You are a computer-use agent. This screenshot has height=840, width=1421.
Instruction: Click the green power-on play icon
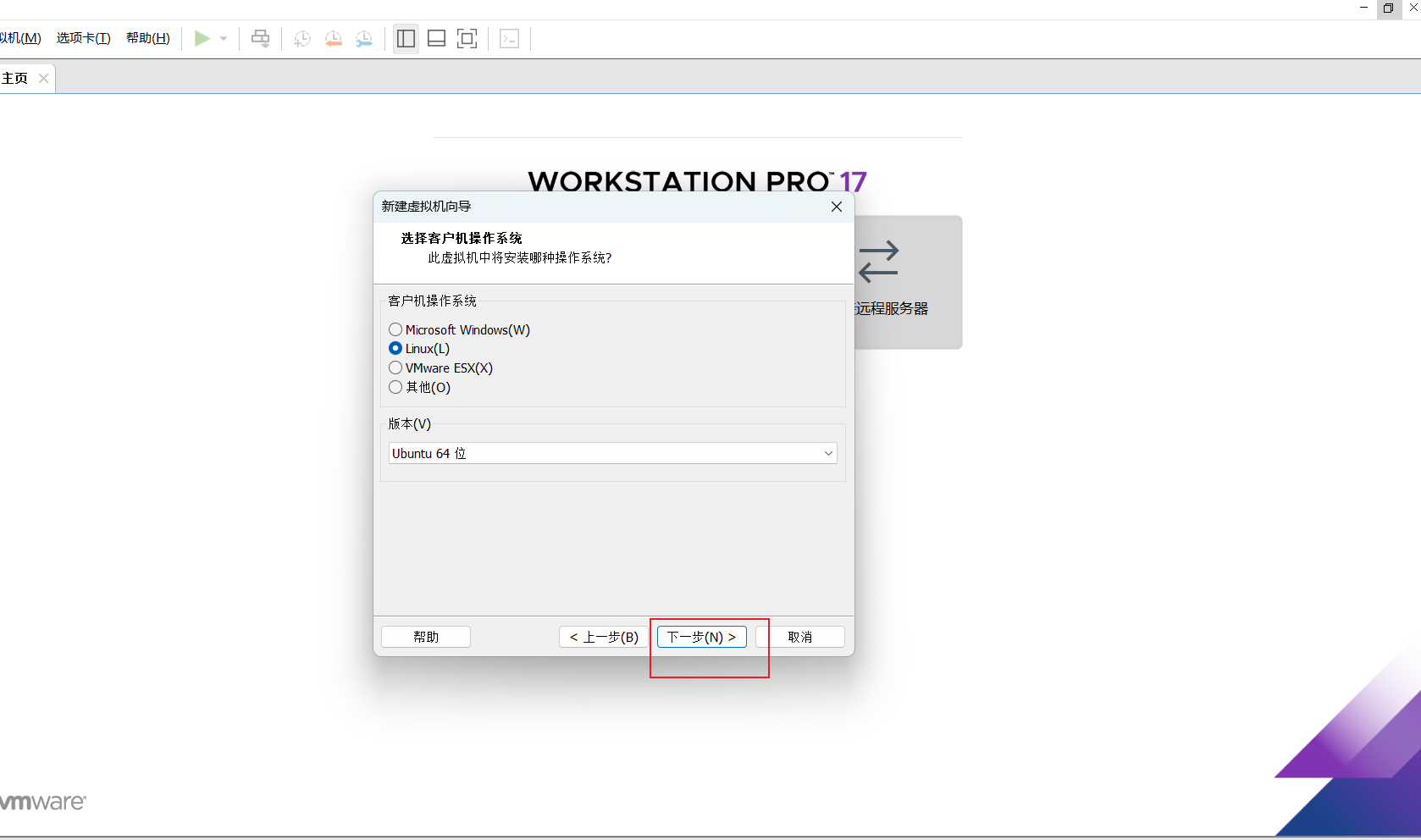click(202, 38)
